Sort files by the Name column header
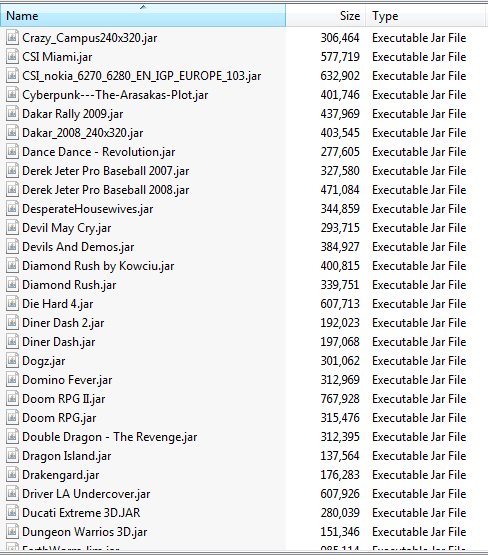This screenshot has height=556, width=488. point(143,16)
